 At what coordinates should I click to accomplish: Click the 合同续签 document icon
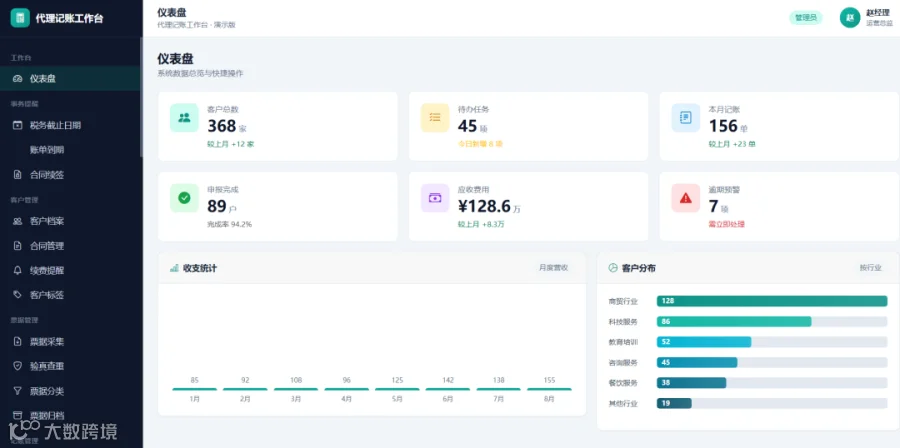click(17, 175)
